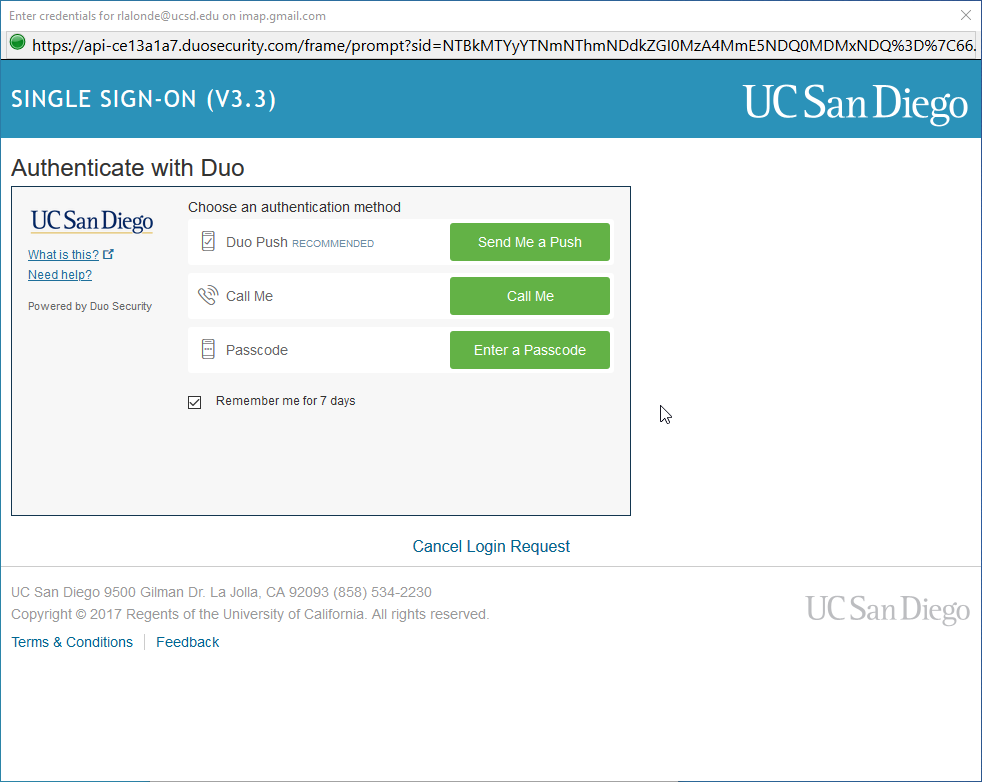This screenshot has height=782, width=982.
Task: Click the faded UC San Diego footer logo
Action: pyautogui.click(x=887, y=609)
